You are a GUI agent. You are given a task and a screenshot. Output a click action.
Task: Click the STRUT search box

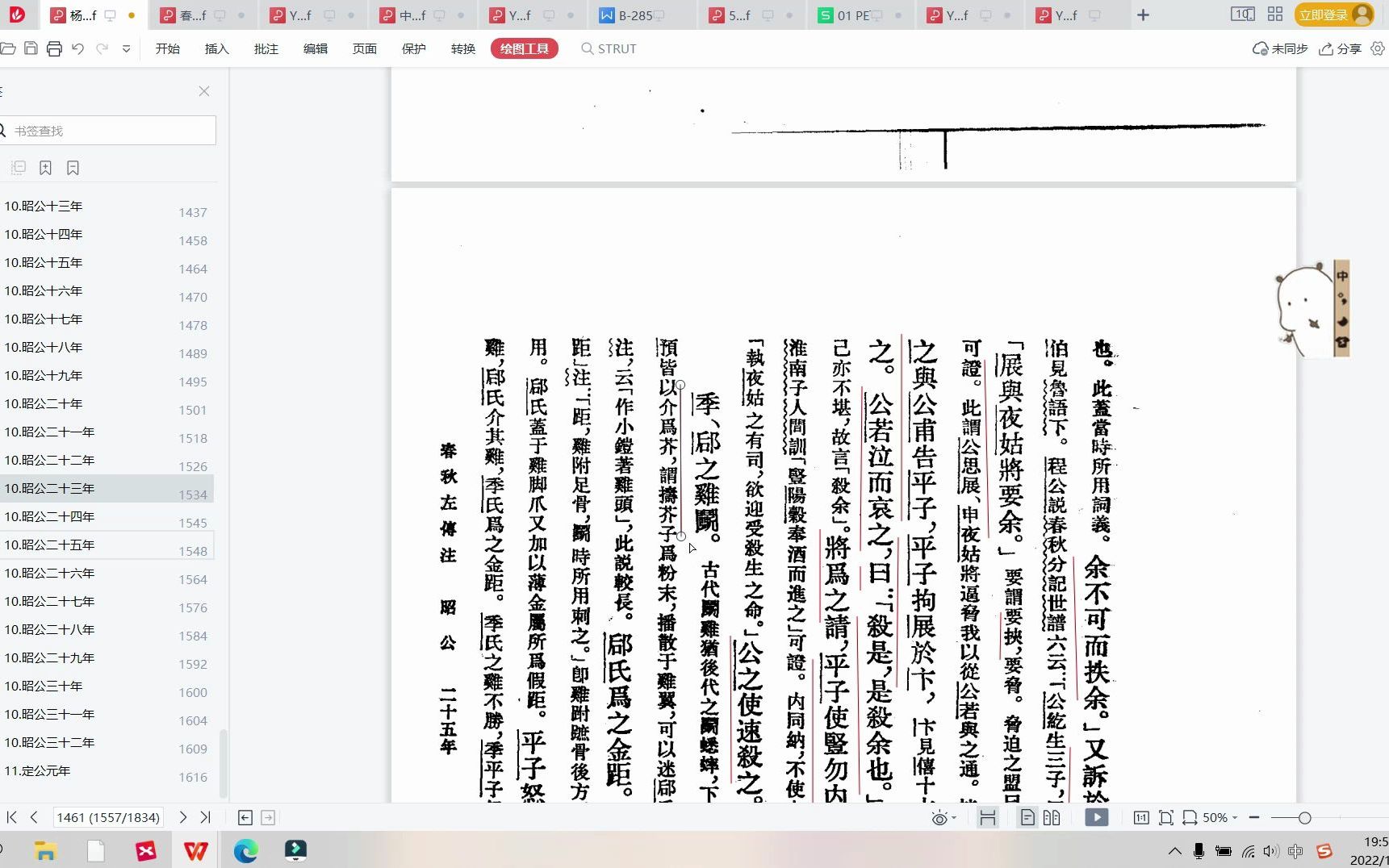[609, 48]
